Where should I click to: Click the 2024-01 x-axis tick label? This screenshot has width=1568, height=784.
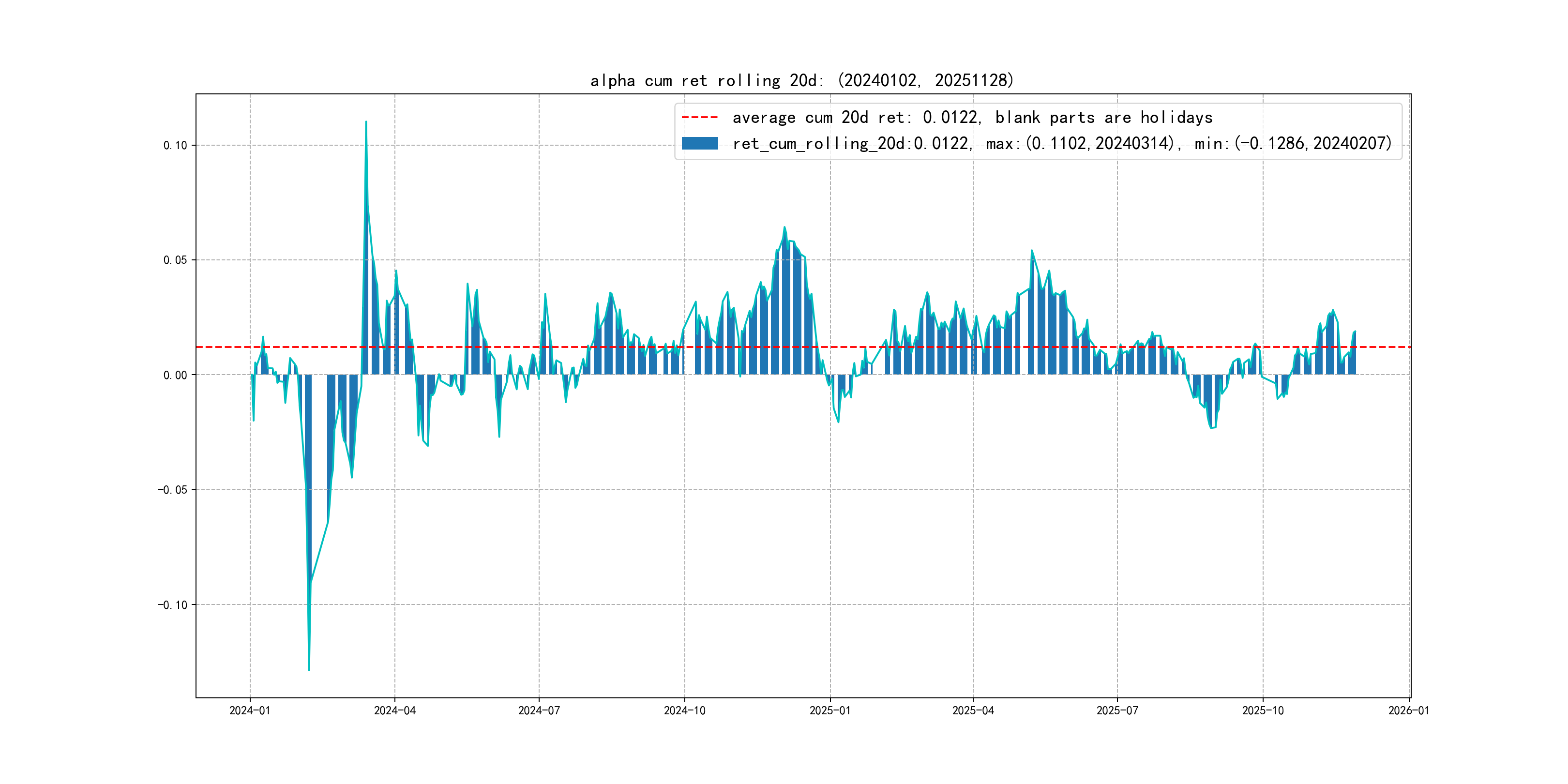coord(250,710)
